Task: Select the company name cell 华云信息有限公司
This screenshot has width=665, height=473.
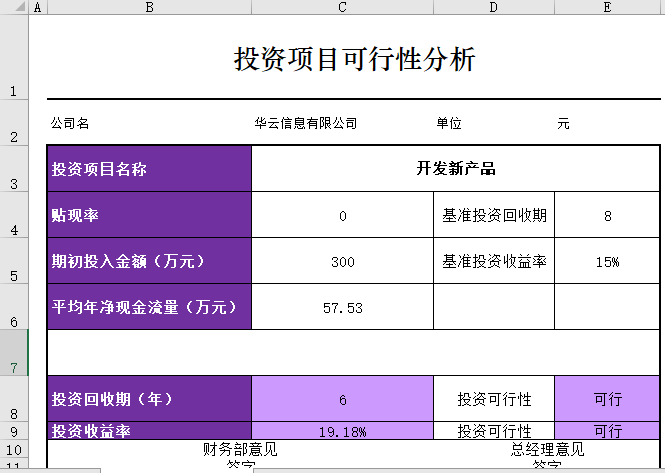Action: pyautogui.click(x=306, y=124)
